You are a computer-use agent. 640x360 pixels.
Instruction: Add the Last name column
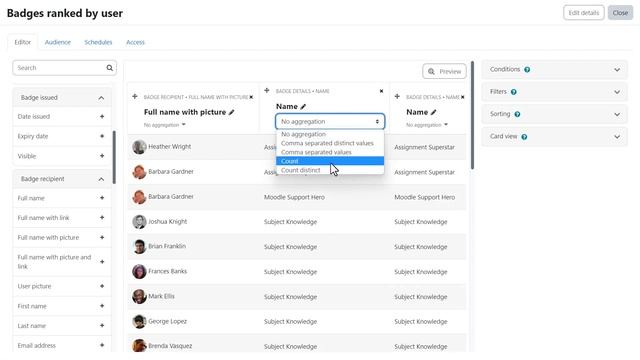pyautogui.click(x=102, y=325)
